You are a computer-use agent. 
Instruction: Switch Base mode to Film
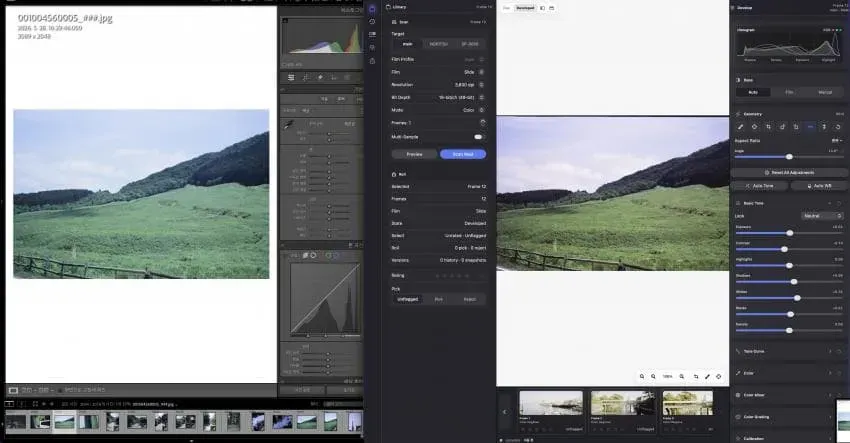click(x=789, y=93)
